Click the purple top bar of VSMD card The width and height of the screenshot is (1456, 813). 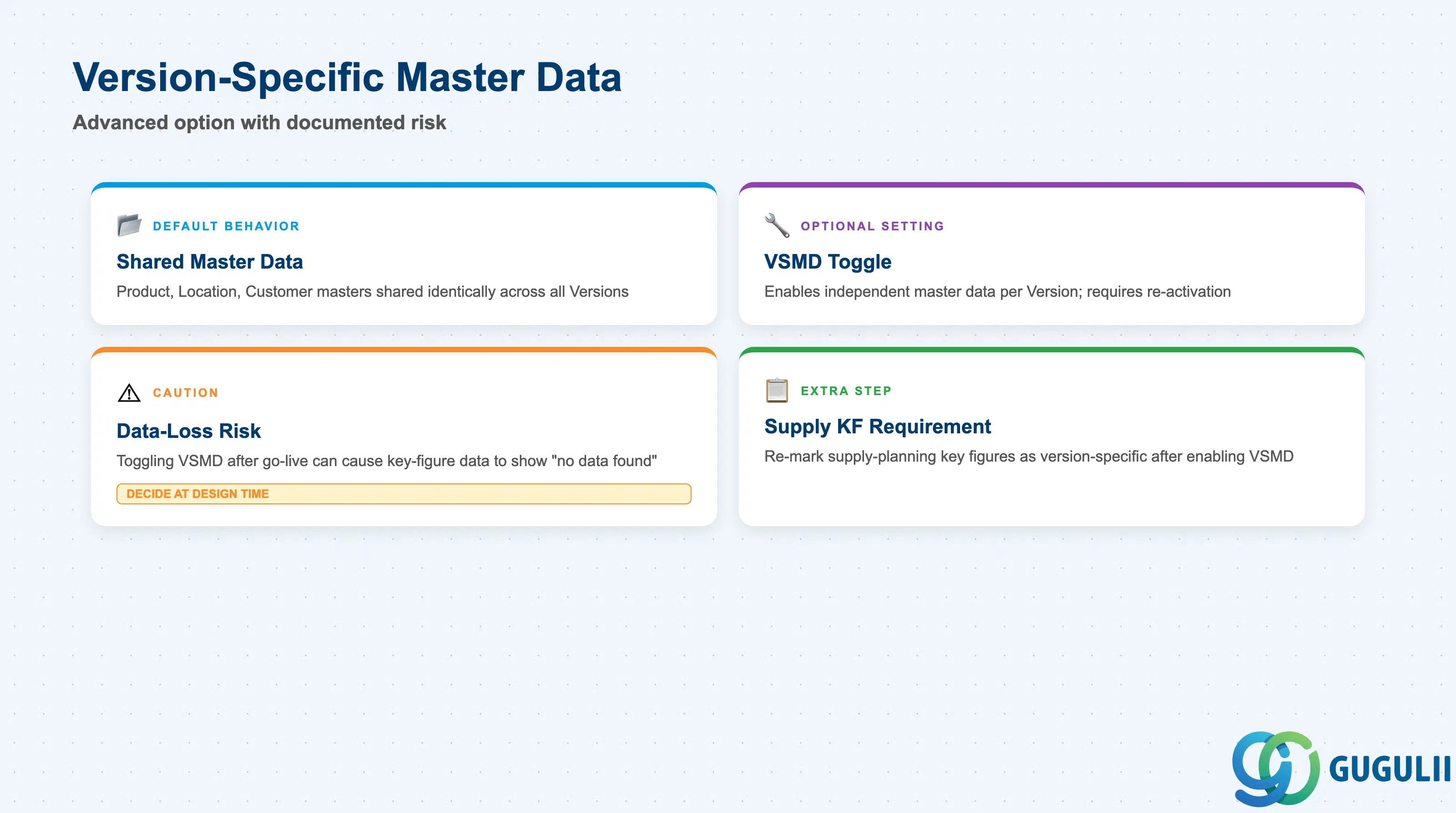(1052, 185)
